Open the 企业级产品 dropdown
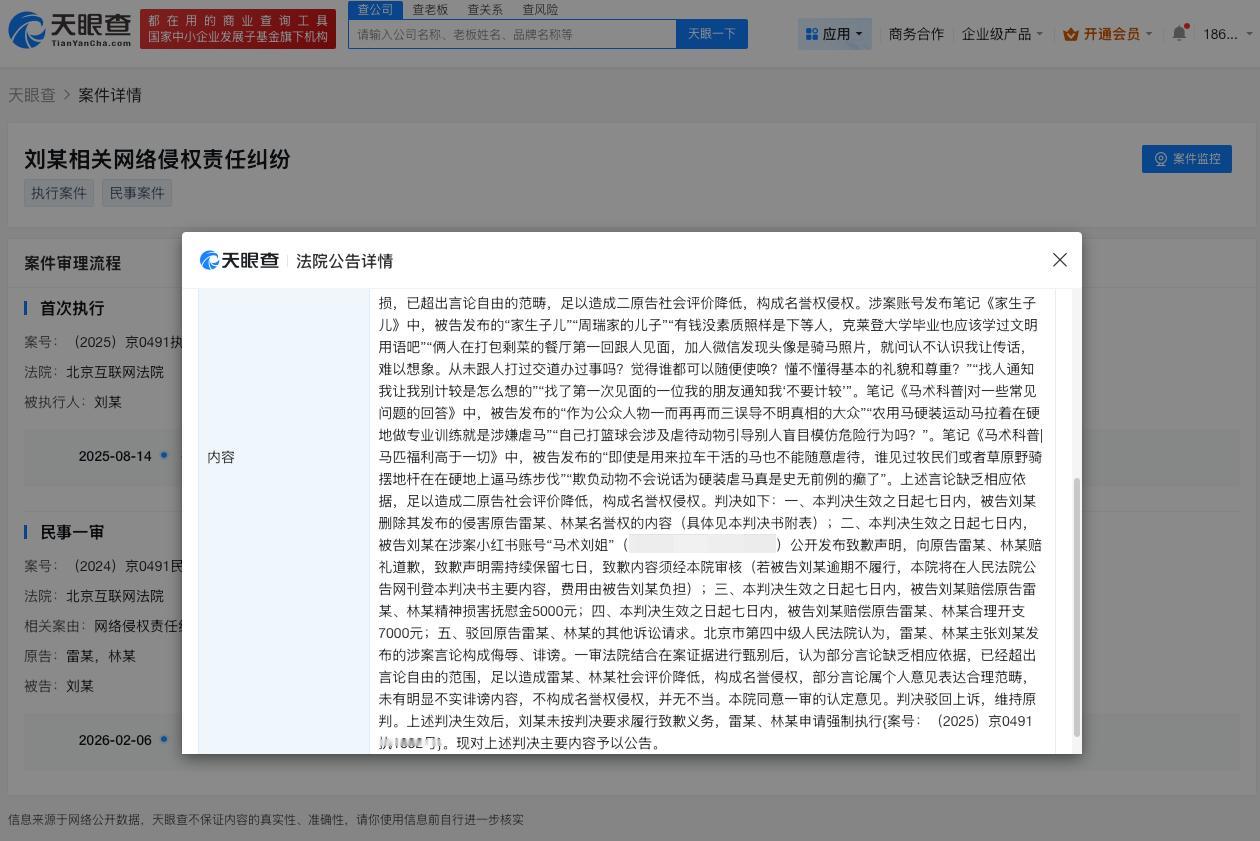 click(997, 33)
